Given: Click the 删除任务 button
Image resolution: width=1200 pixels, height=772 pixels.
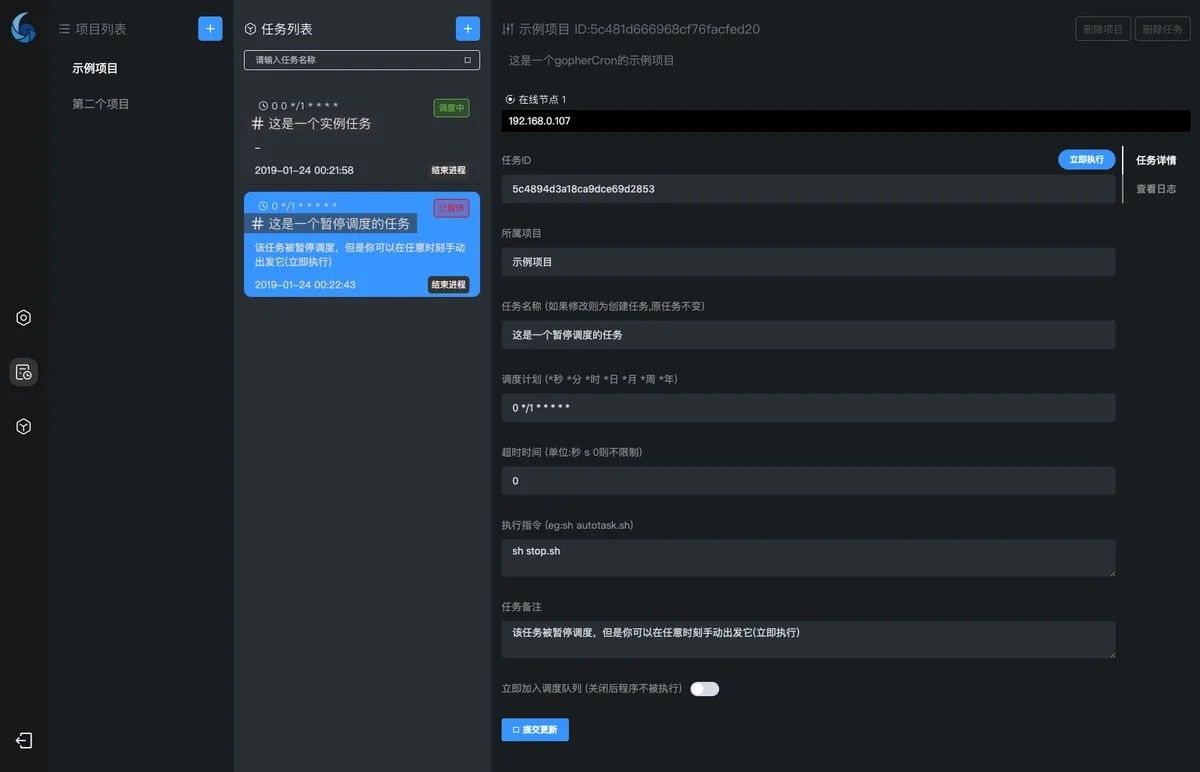Looking at the screenshot, I should pos(1162,29).
